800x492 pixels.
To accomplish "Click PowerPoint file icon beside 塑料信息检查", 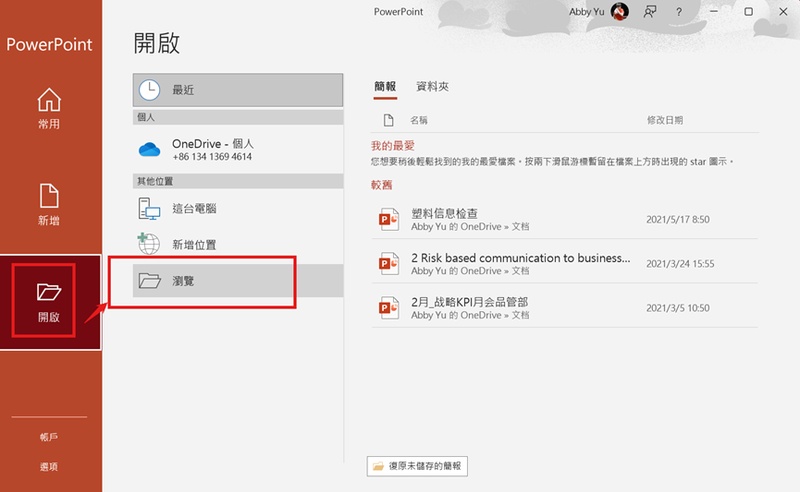I will pyautogui.click(x=389, y=219).
